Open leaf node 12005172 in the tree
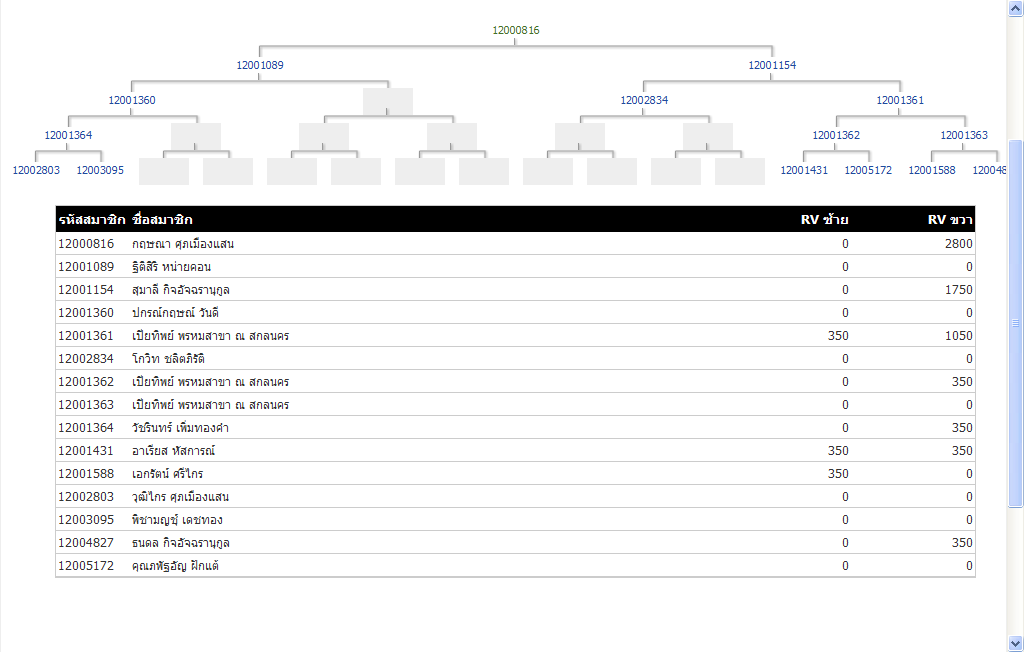Screen dimensions: 1024x652 868,170
